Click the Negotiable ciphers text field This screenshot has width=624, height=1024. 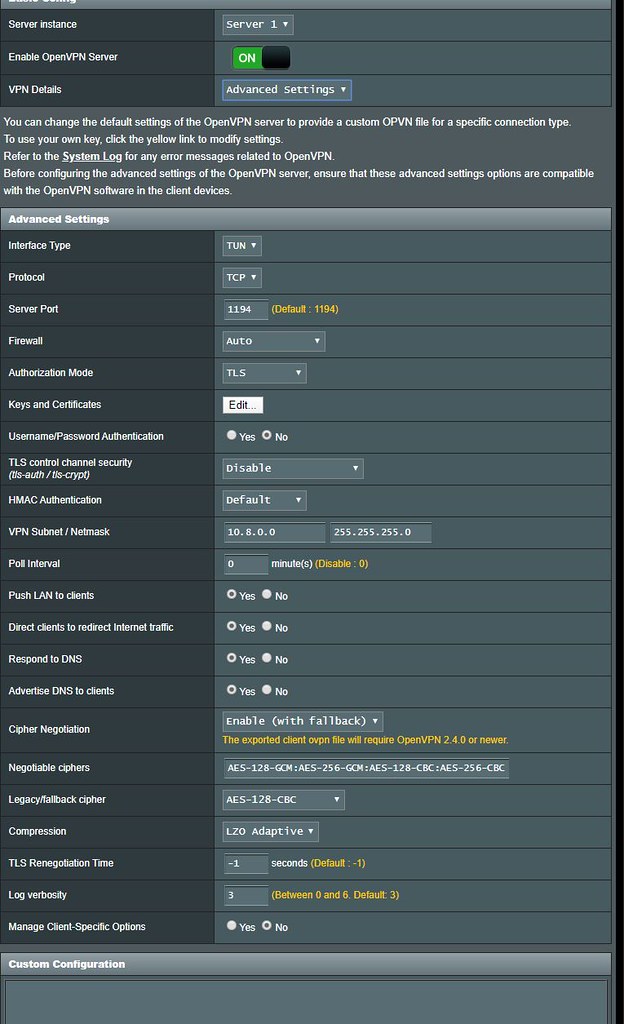[x=366, y=768]
